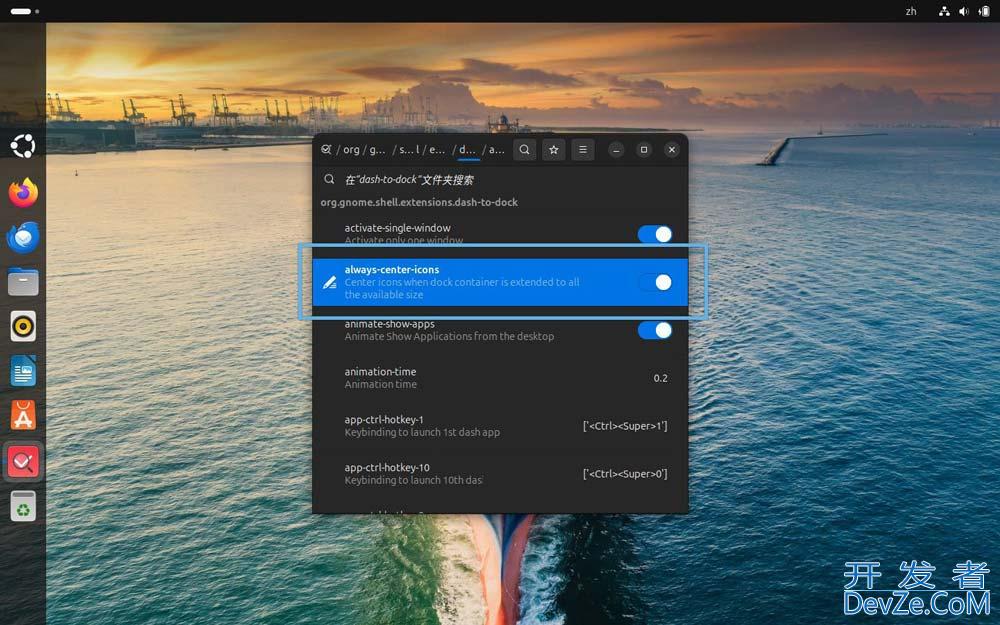
Task: Focus the dash-to-dock folder search field
Action: [500, 179]
